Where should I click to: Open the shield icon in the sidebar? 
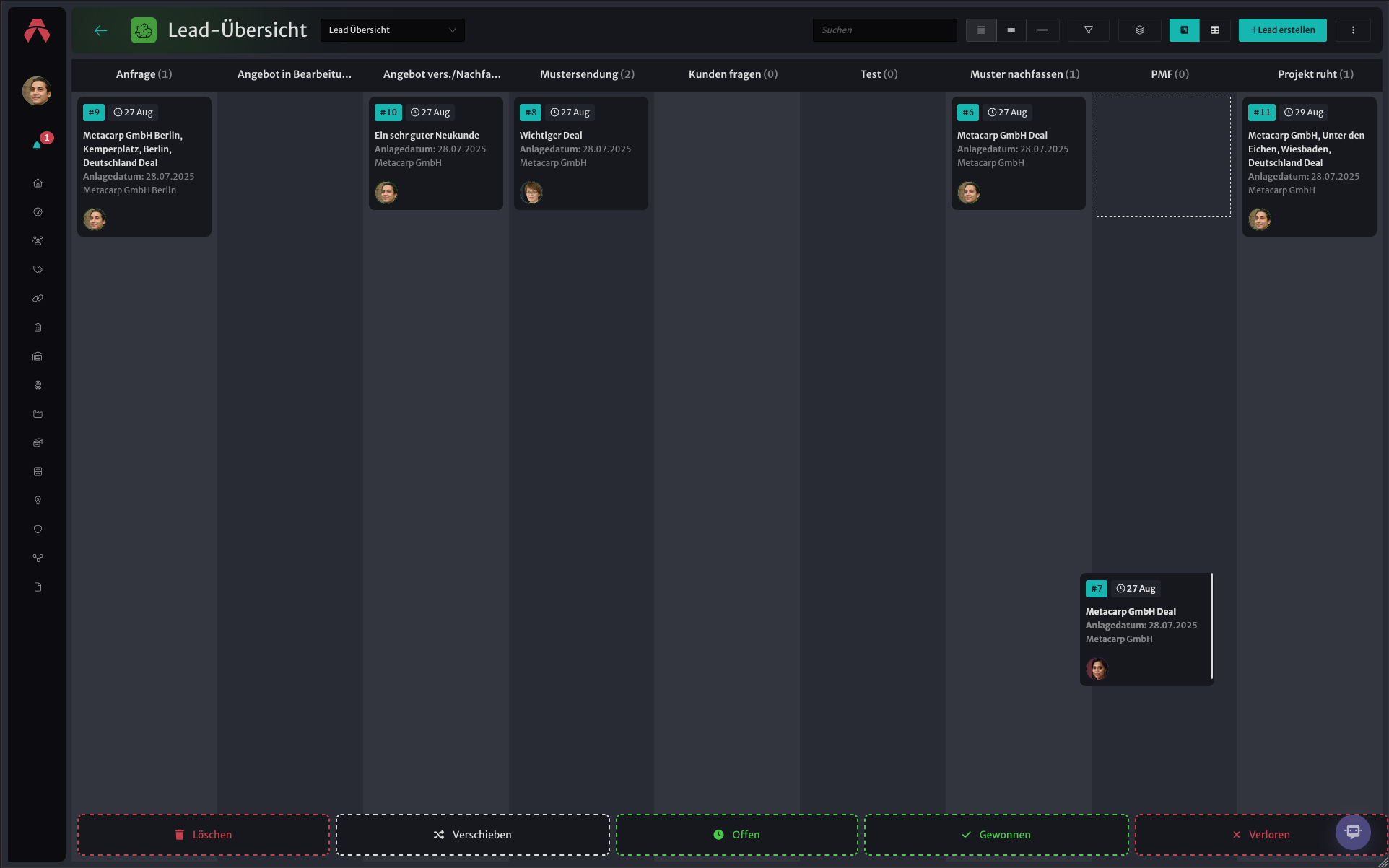[38, 530]
